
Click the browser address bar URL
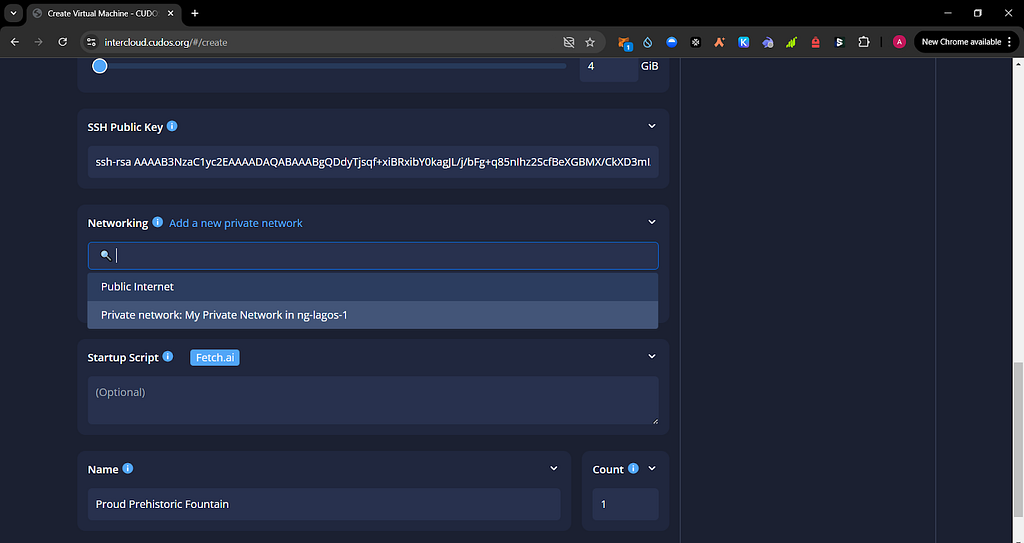point(166,42)
